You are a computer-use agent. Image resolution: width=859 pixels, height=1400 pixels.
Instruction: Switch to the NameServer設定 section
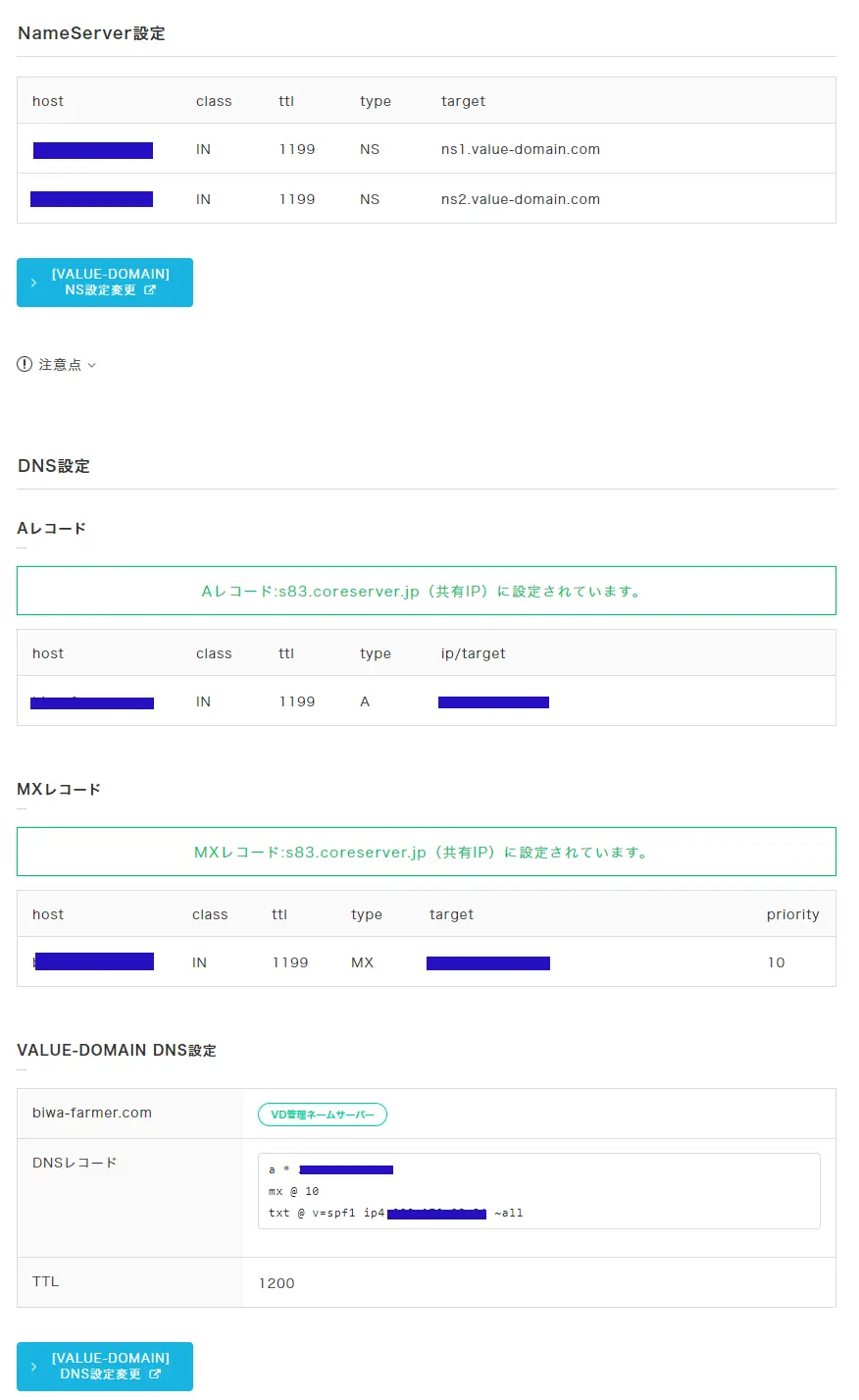point(91,32)
